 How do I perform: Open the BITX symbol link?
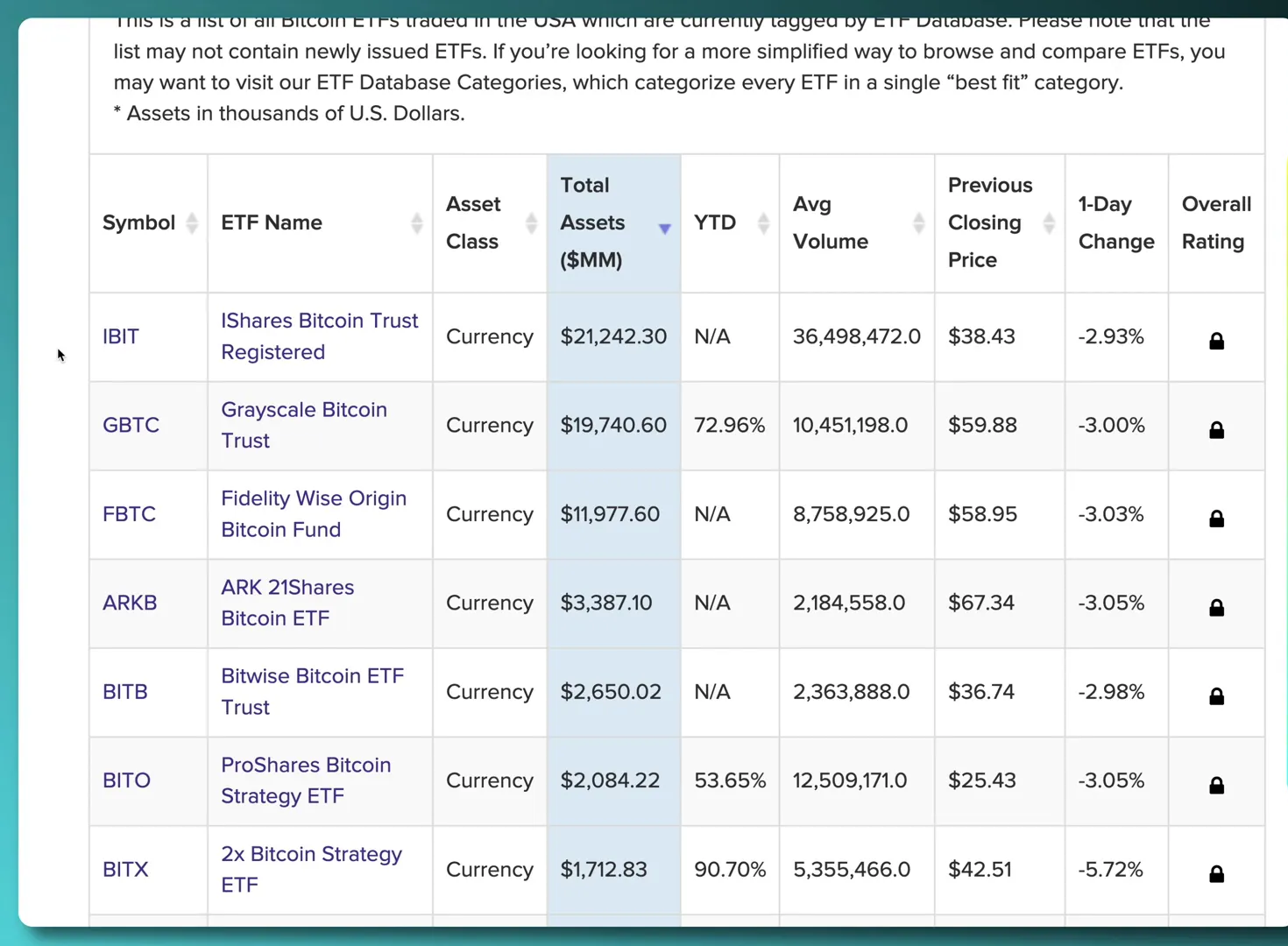pyautogui.click(x=126, y=870)
